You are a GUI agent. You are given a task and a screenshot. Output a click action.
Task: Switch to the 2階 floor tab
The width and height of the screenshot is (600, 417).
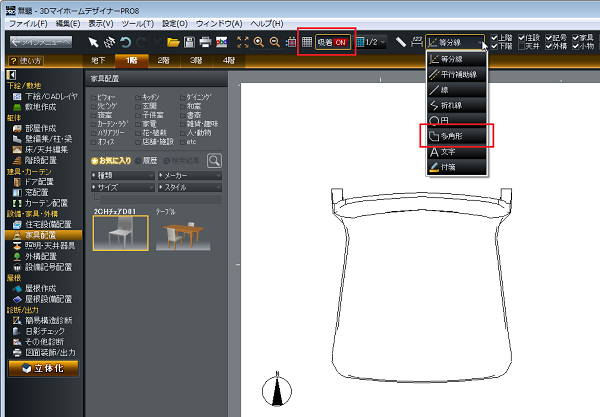(x=164, y=62)
